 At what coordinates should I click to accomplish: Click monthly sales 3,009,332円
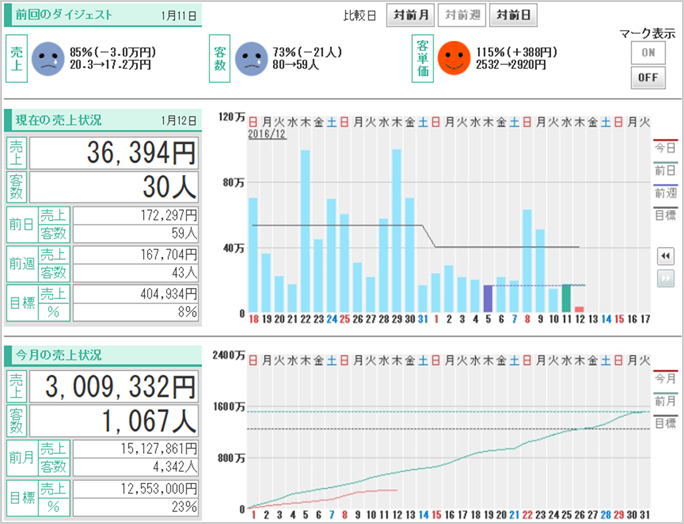tap(114, 387)
